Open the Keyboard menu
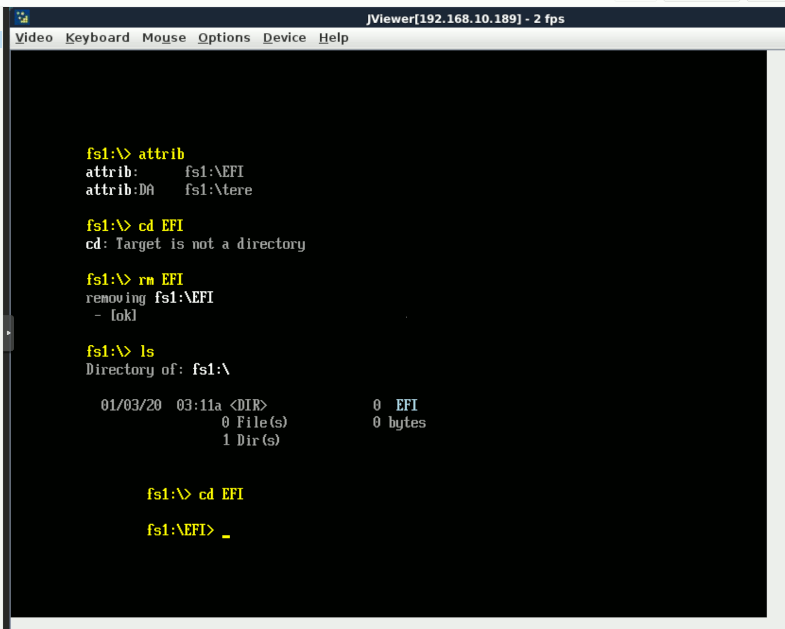The width and height of the screenshot is (785, 629). coord(97,38)
